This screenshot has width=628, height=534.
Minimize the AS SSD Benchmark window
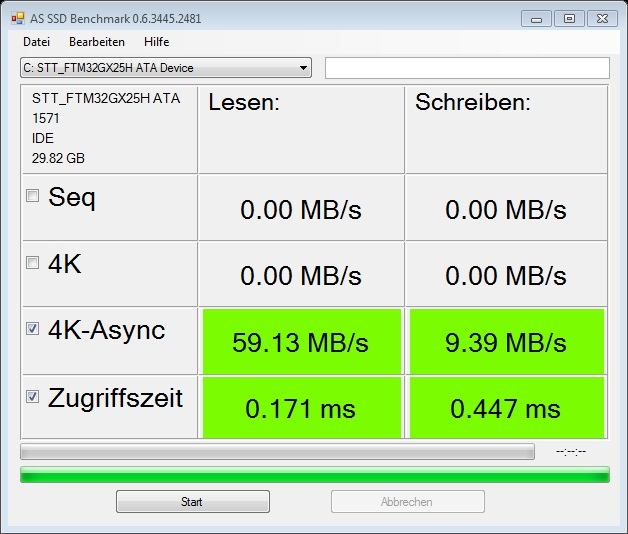coord(536,19)
